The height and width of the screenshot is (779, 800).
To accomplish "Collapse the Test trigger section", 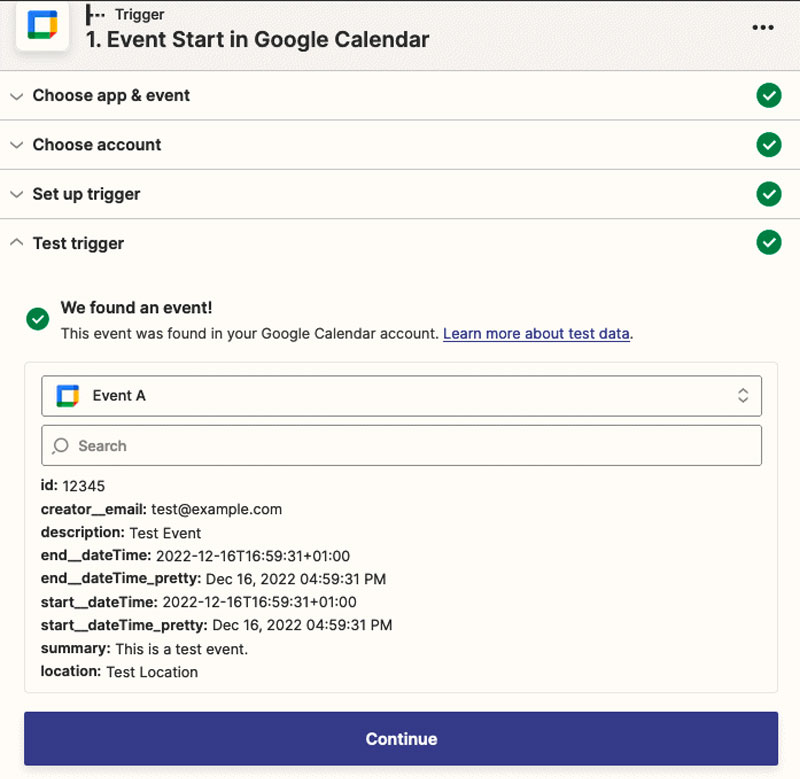I will 400,243.
